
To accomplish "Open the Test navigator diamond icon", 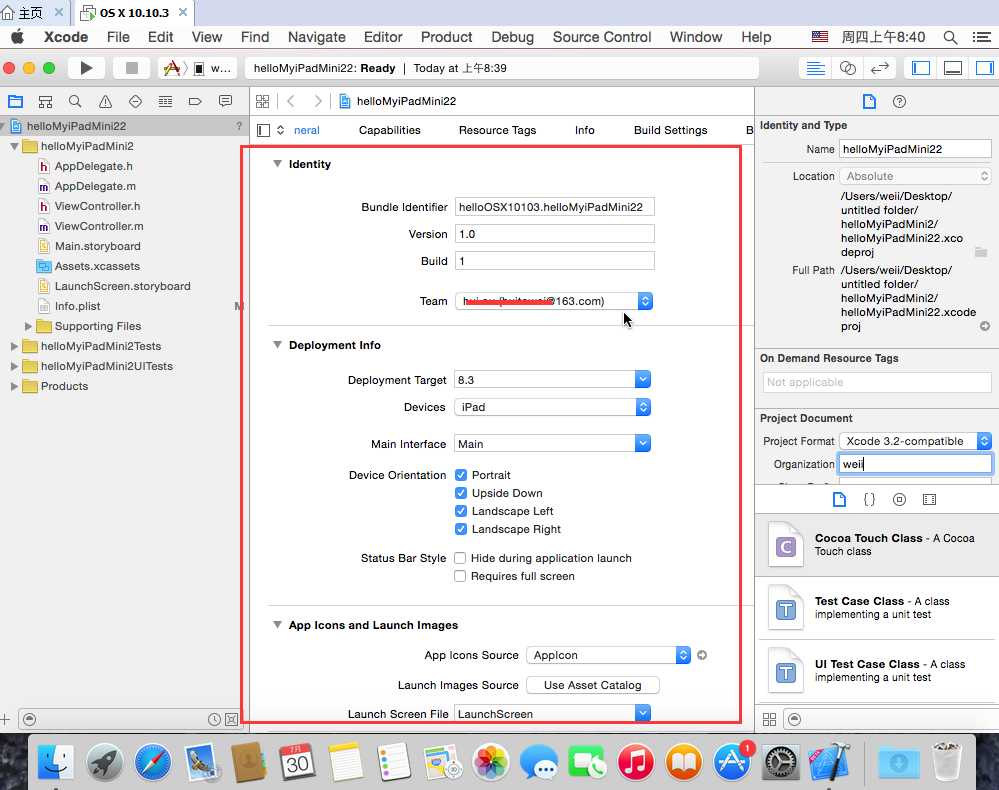I will click(135, 101).
